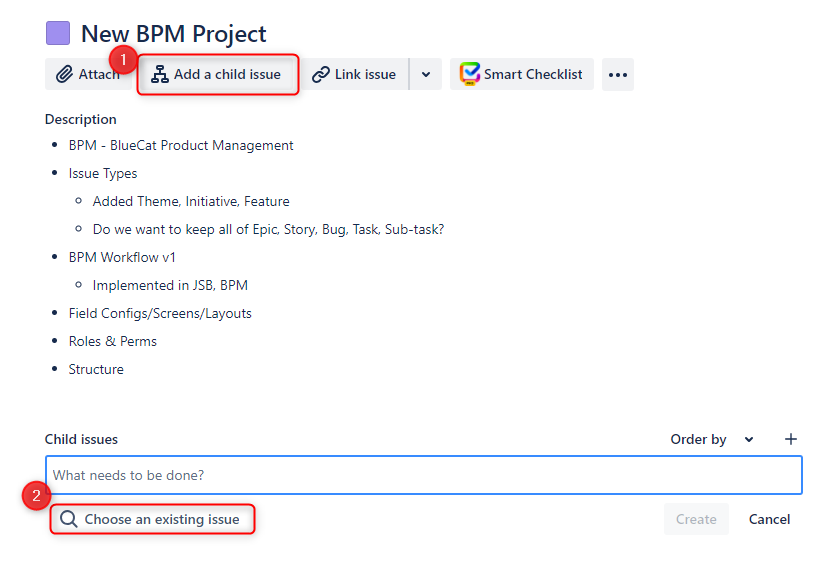Click the Child issues heading
Screen dimensions: 820x561
[81, 439]
